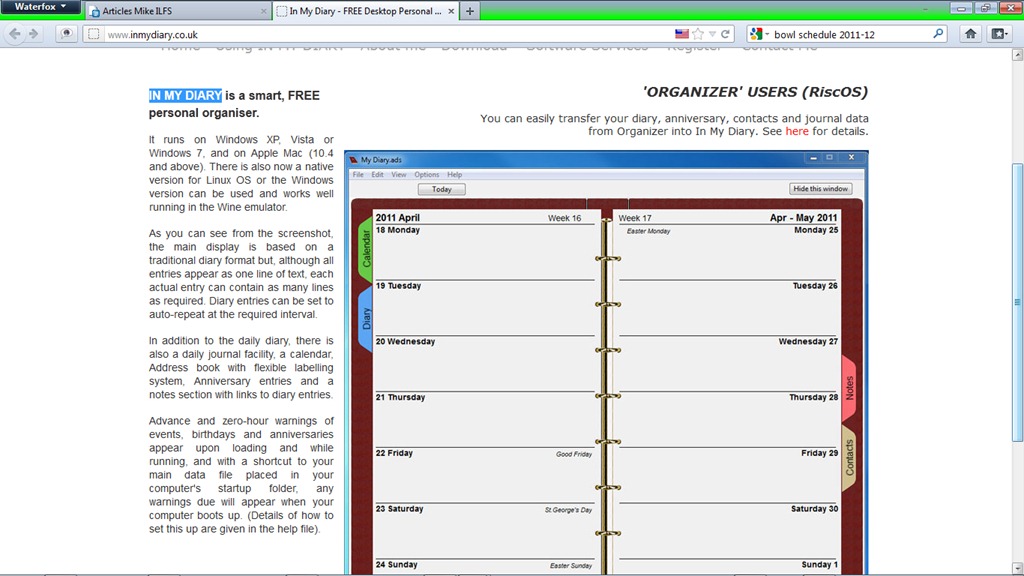Open the File menu in My Diary screenshot
Image resolution: width=1024 pixels, height=576 pixels.
click(357, 174)
